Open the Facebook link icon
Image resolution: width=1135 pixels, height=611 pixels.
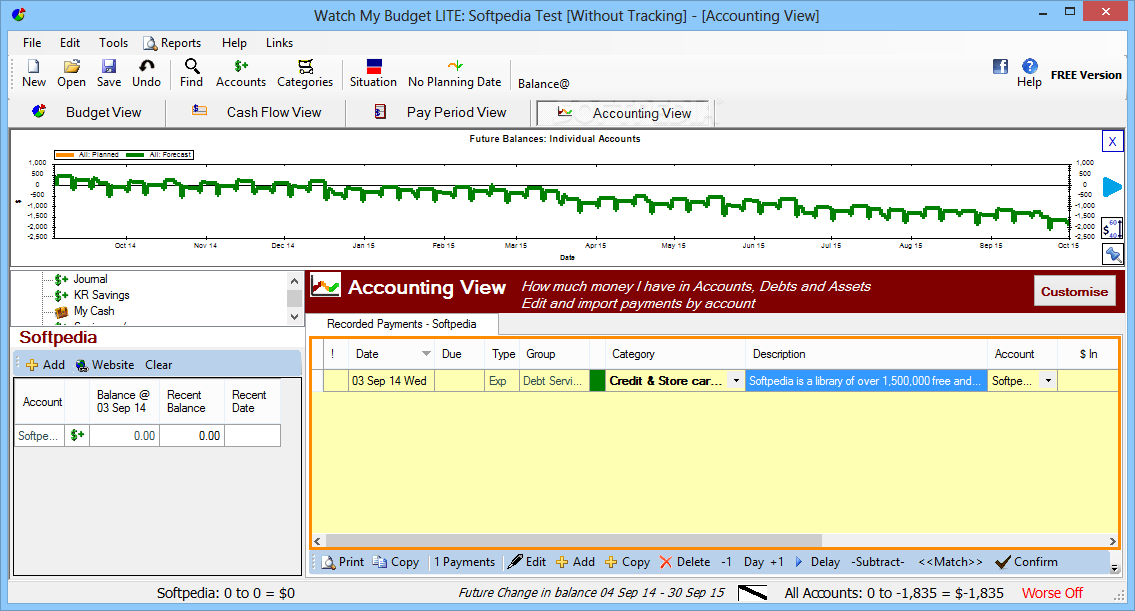(x=1000, y=67)
